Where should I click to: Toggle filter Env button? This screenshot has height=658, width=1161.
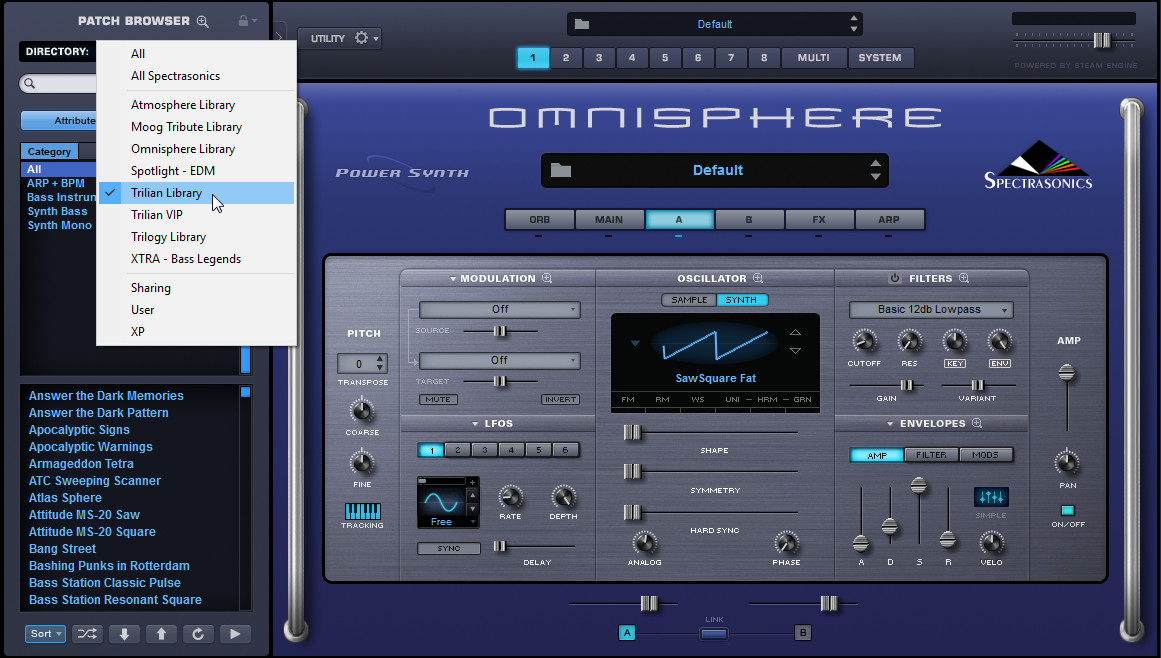click(1000, 363)
